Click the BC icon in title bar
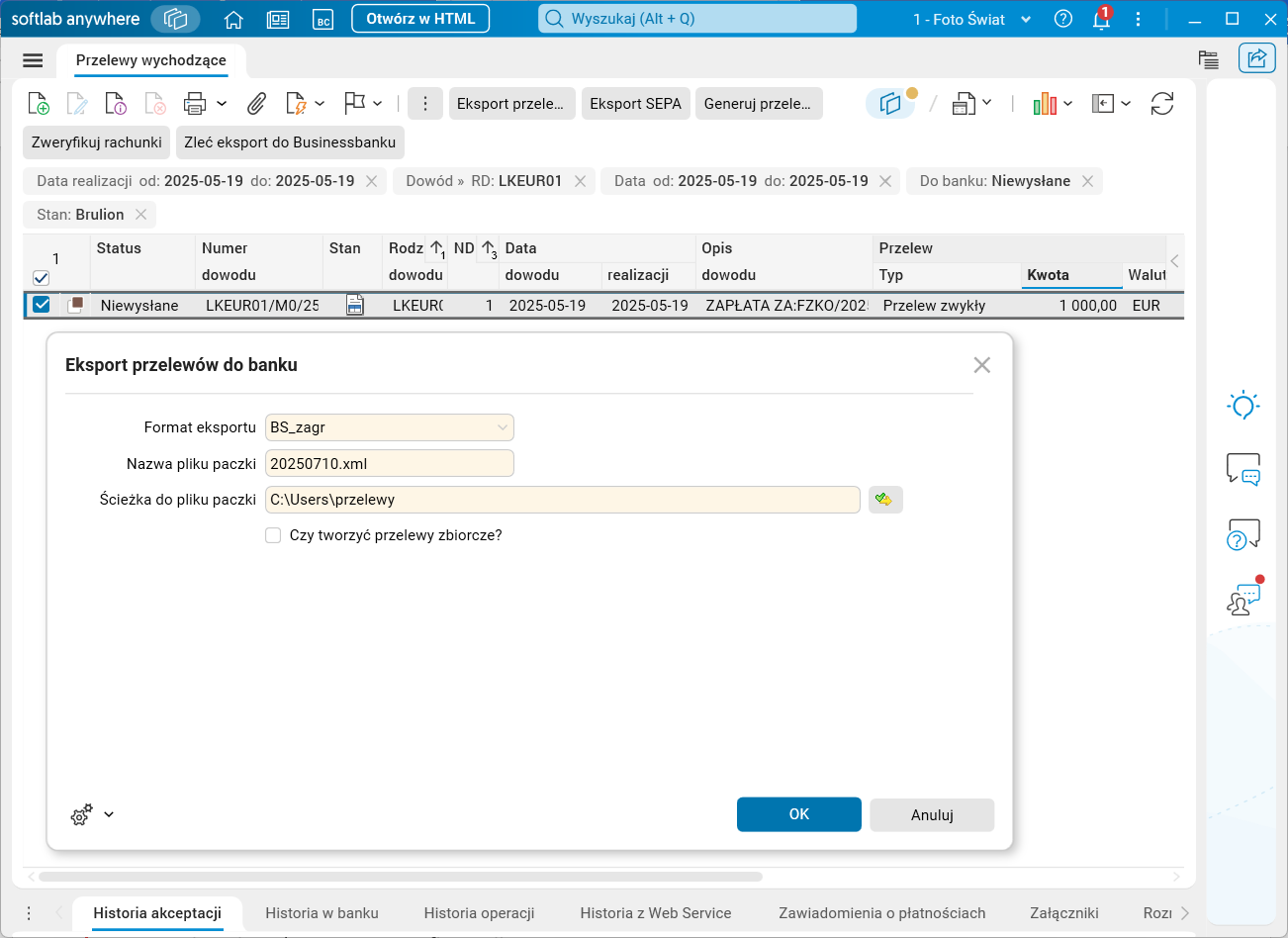This screenshot has width=1288, height=938. pyautogui.click(x=322, y=19)
